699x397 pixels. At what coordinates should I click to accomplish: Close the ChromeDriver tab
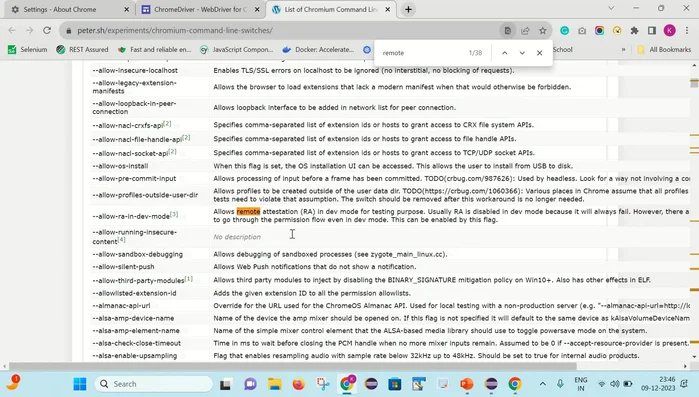click(257, 9)
